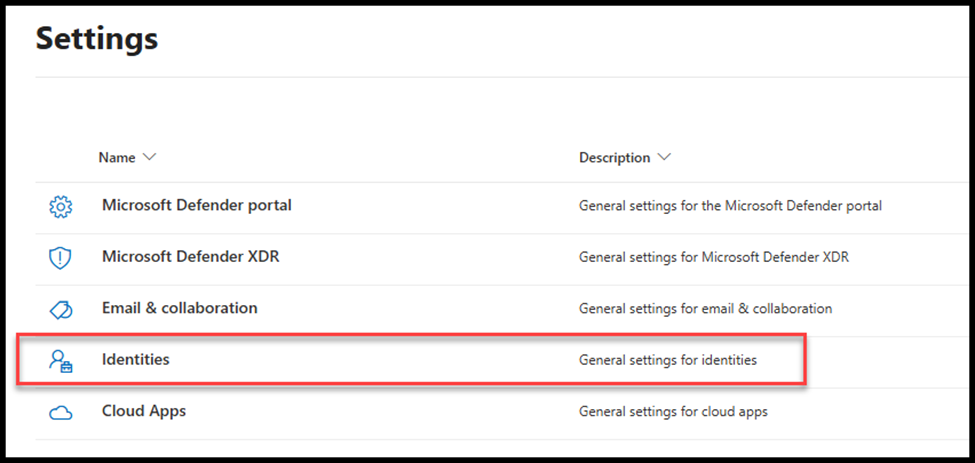
Task: Click the email & collaboration description text
Action: click(705, 309)
